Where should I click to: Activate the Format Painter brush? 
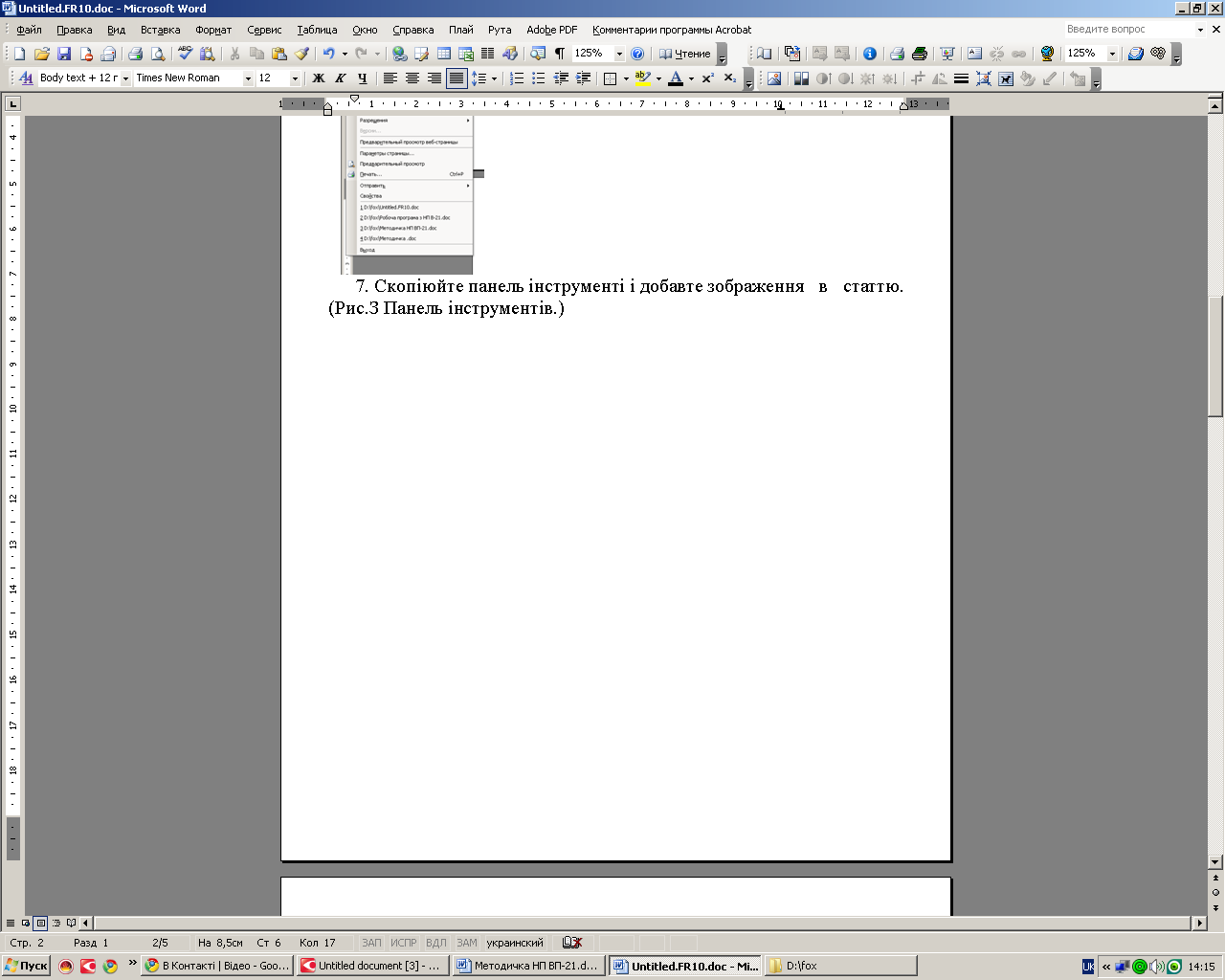pos(301,54)
